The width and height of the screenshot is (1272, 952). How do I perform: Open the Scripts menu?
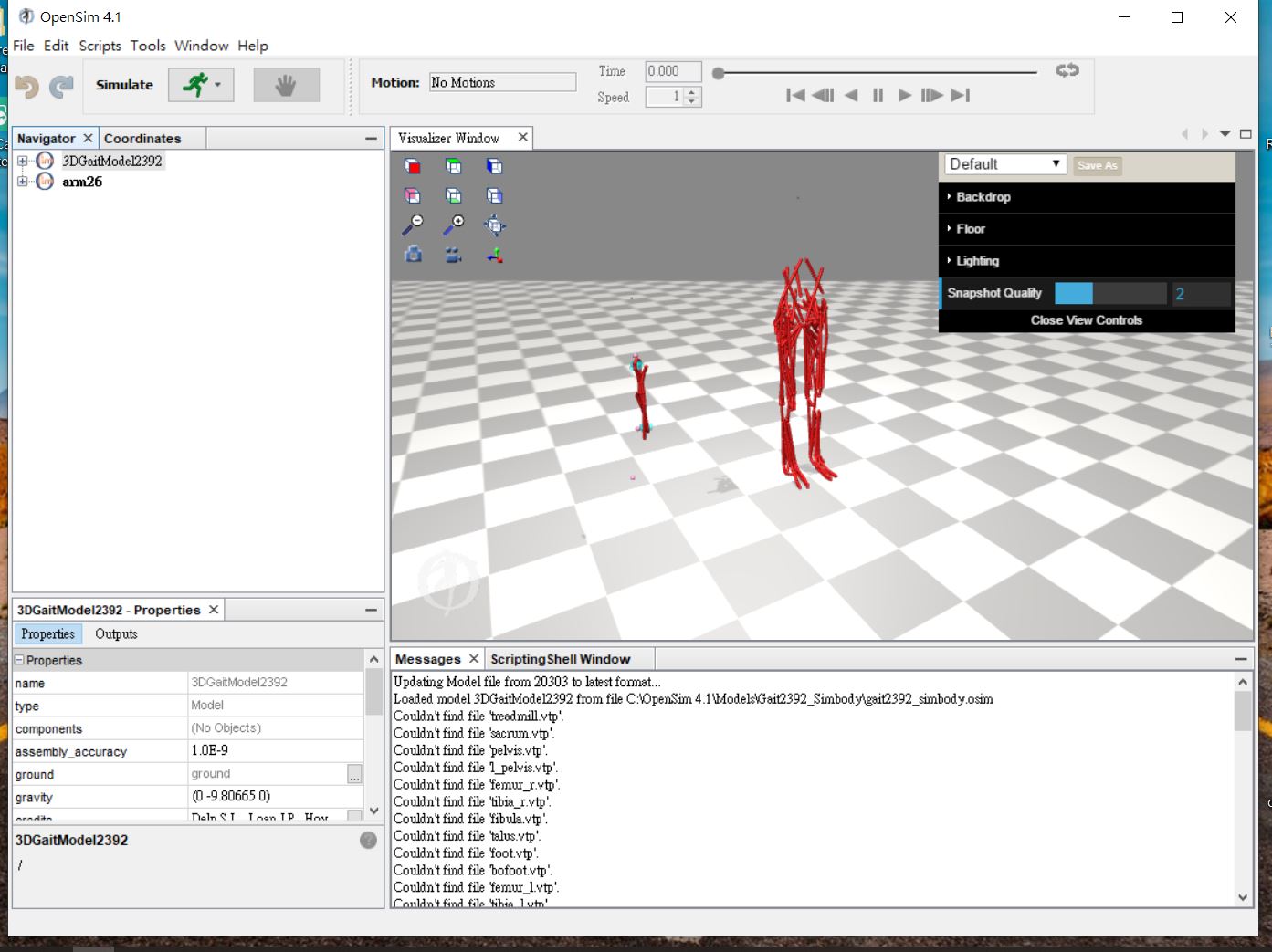tap(100, 46)
